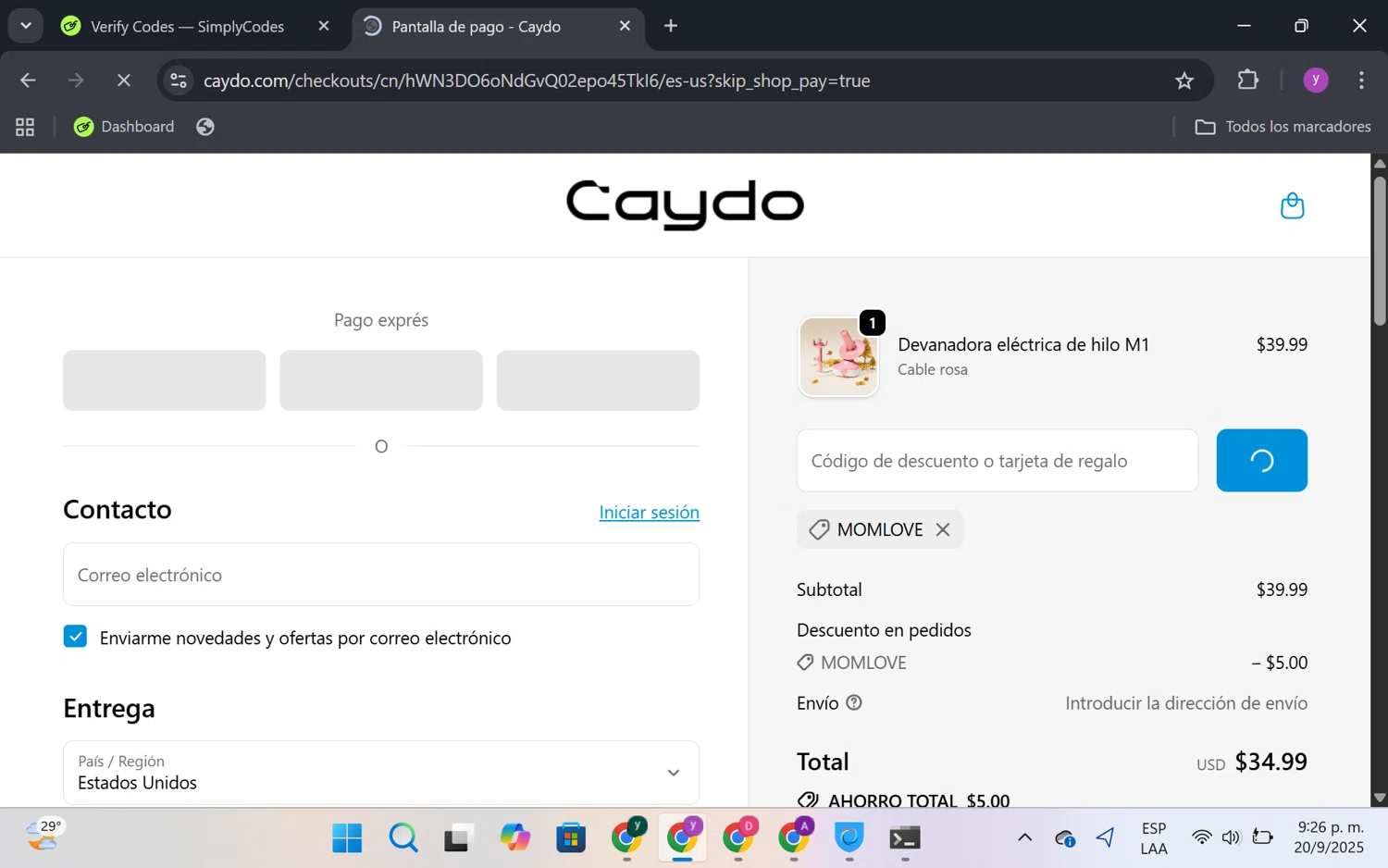Open the Terminal app on taskbar
This screenshot has width=1388, height=868.
pyautogui.click(x=905, y=838)
